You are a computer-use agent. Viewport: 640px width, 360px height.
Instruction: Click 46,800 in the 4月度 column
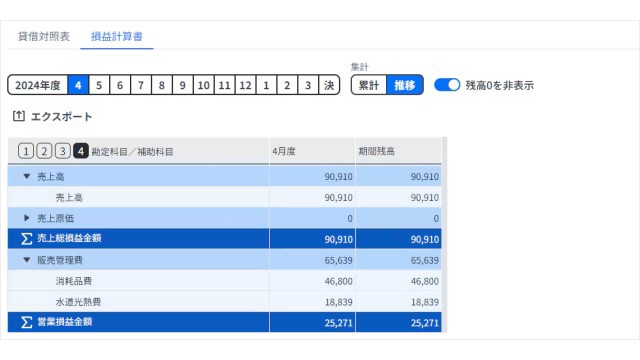coord(338,281)
